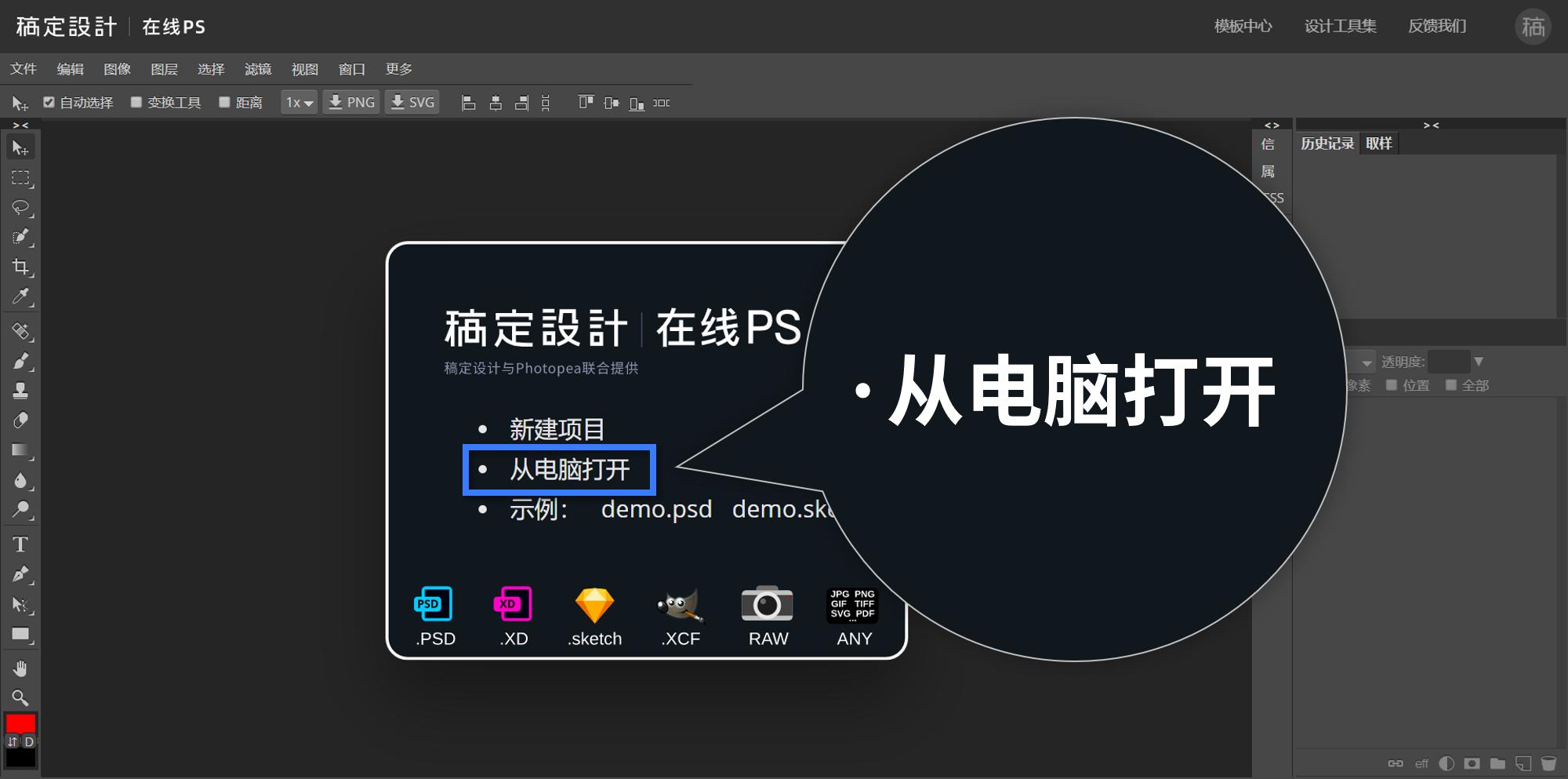Open the blend mode dropdown arrow
The image size is (1568, 779).
click(x=1367, y=362)
